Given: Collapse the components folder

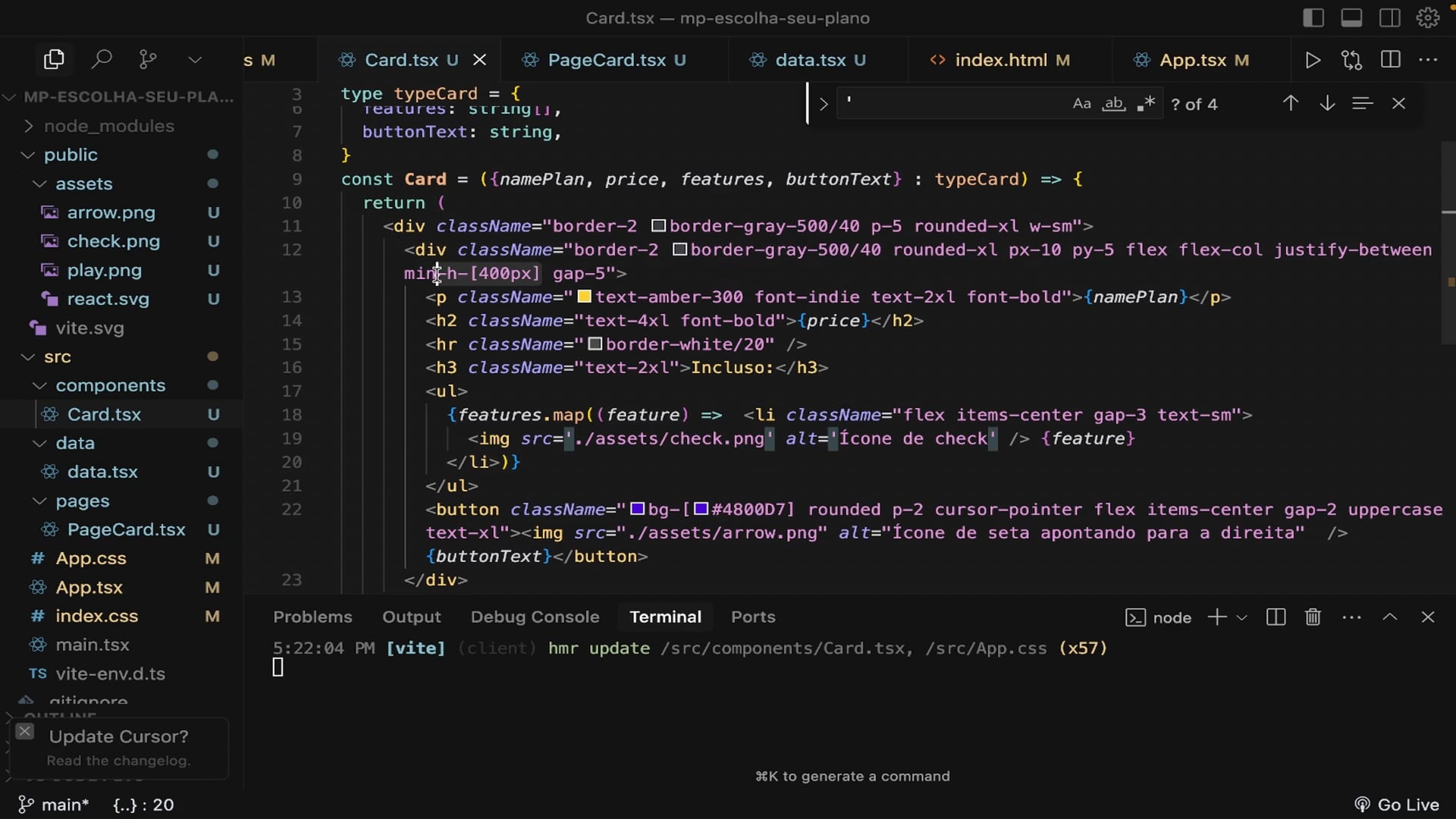Looking at the screenshot, I should click(x=110, y=385).
